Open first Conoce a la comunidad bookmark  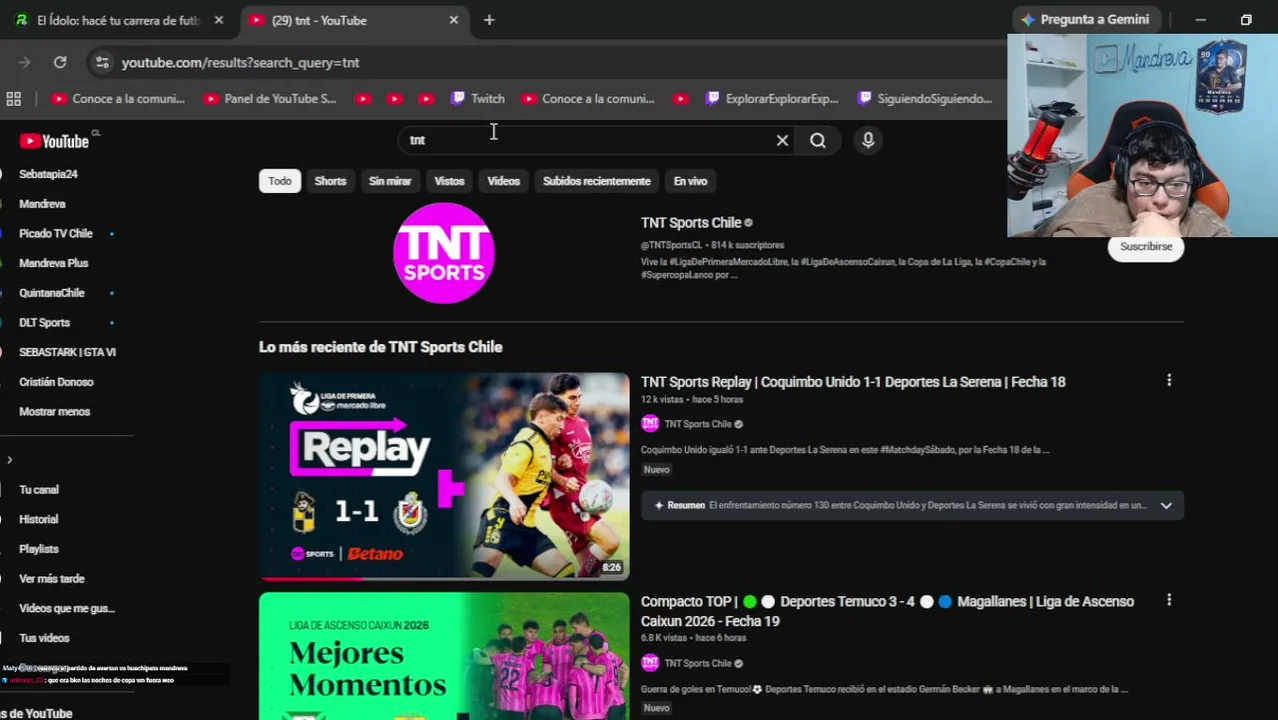point(118,98)
